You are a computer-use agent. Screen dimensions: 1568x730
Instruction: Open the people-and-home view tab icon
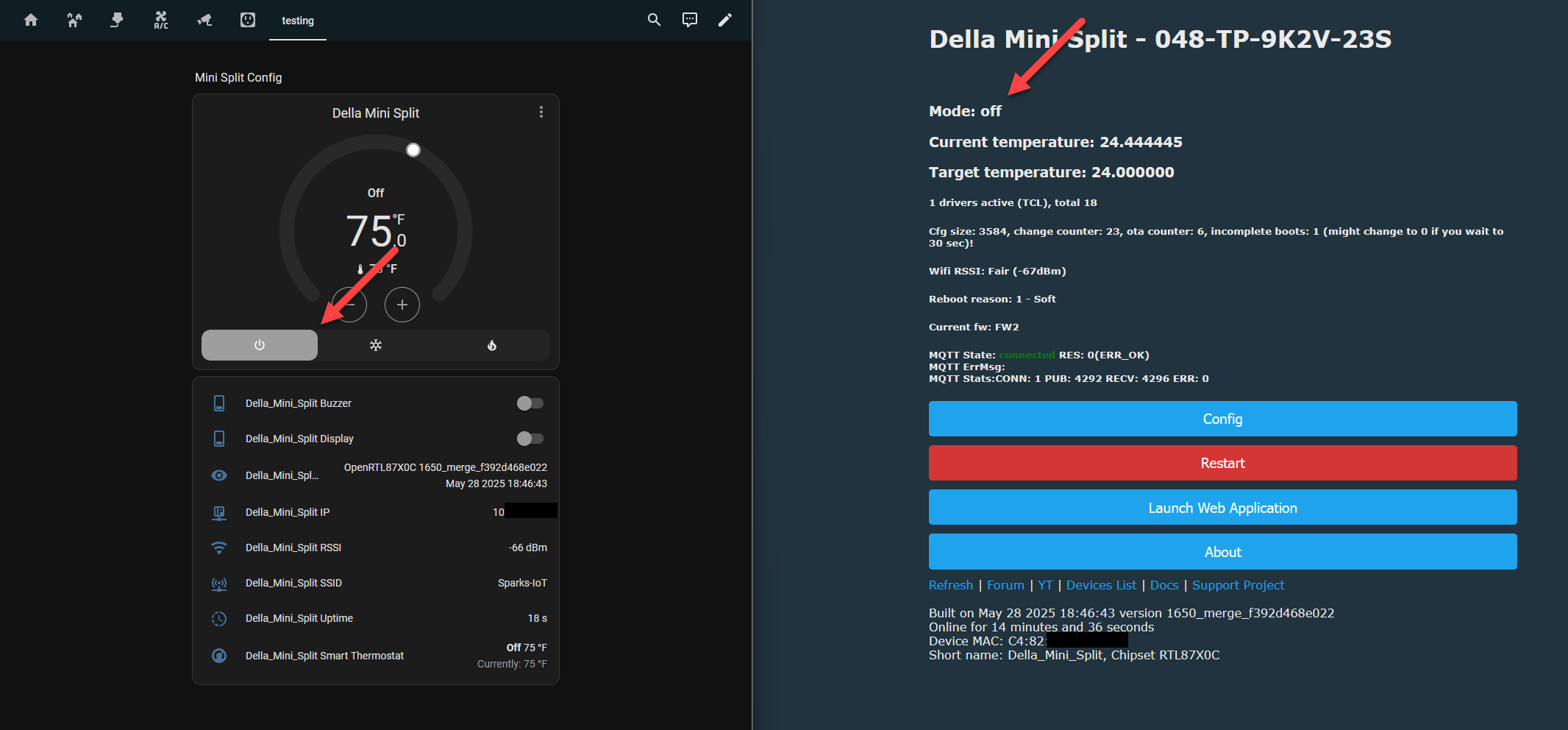pos(74,20)
